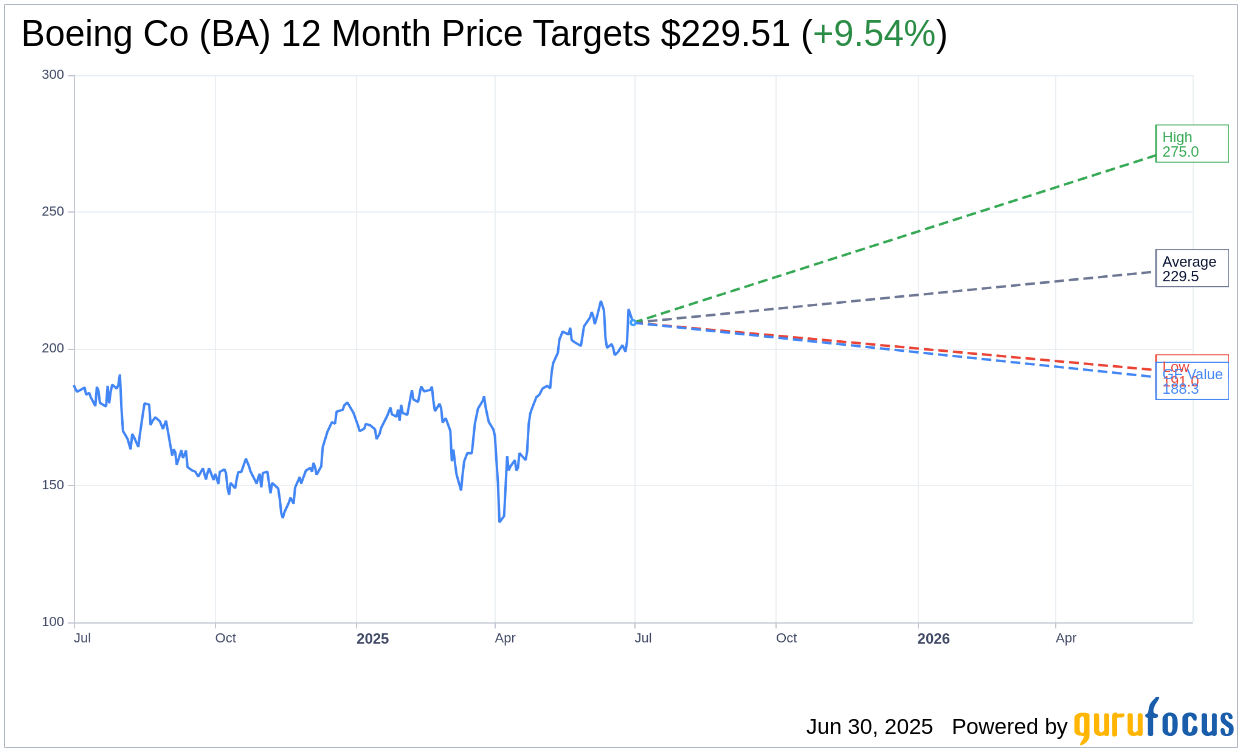Click the gurufocus logo

(x=1153, y=721)
